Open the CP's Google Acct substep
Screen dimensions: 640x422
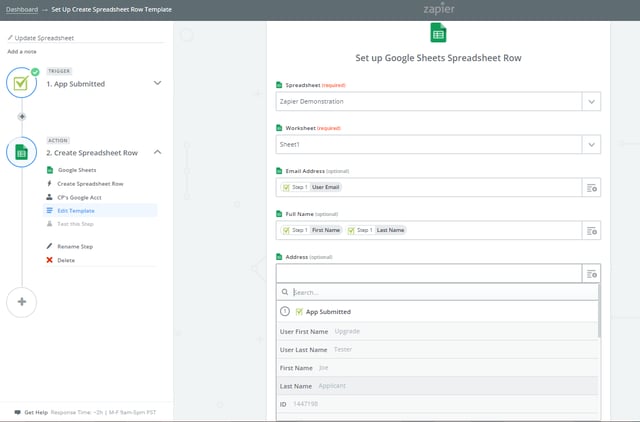79,198
